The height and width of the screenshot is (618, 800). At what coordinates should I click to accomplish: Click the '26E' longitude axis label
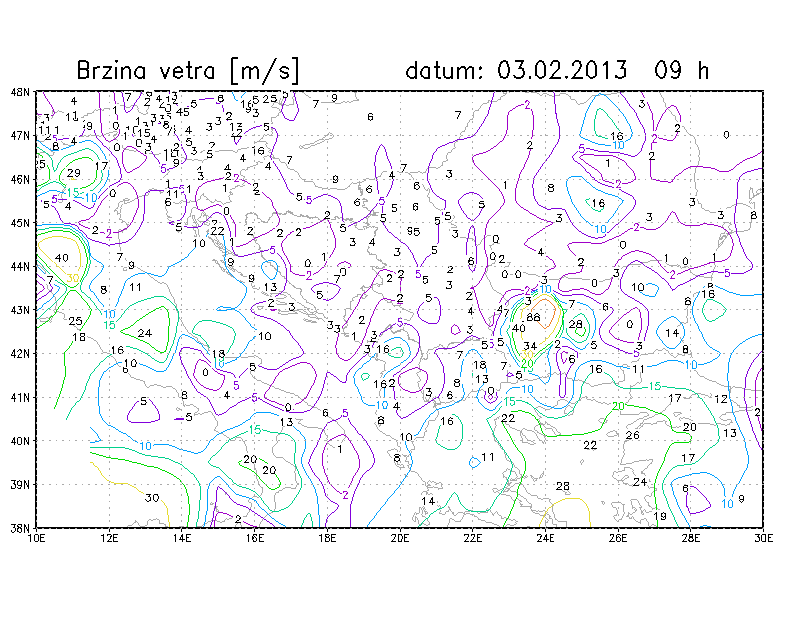point(618,538)
